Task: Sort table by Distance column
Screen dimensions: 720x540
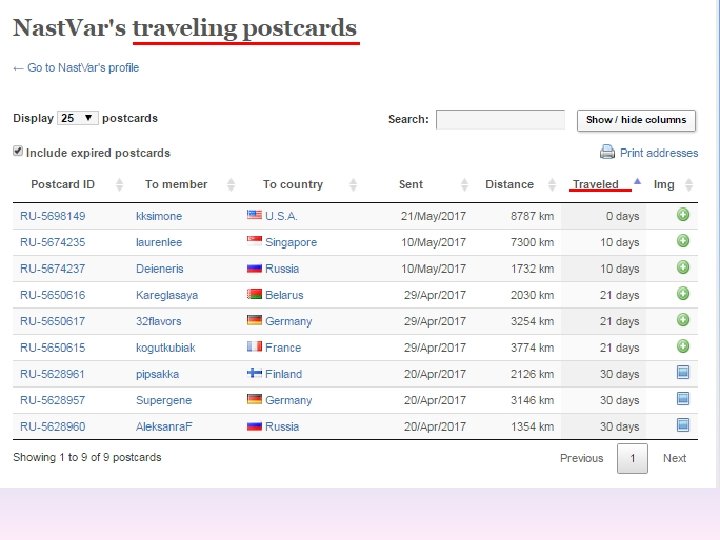Action: click(x=509, y=184)
